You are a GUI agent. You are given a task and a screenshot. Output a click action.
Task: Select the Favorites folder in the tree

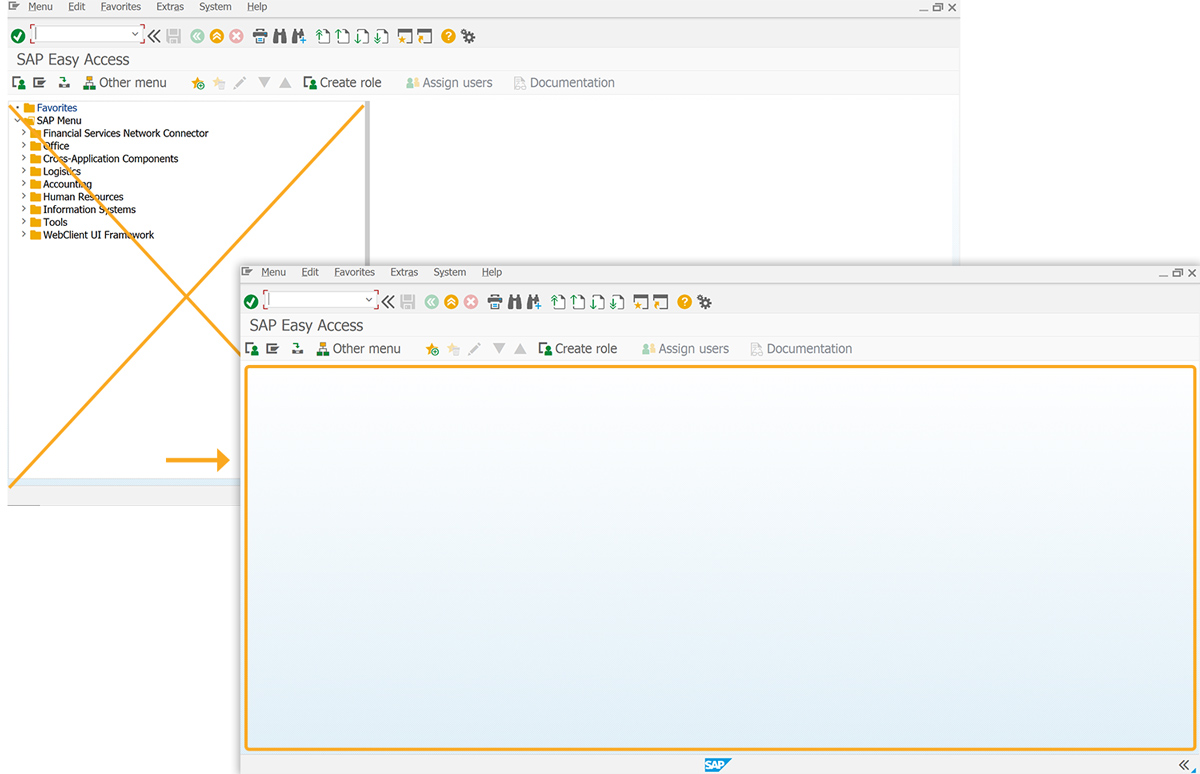50,108
